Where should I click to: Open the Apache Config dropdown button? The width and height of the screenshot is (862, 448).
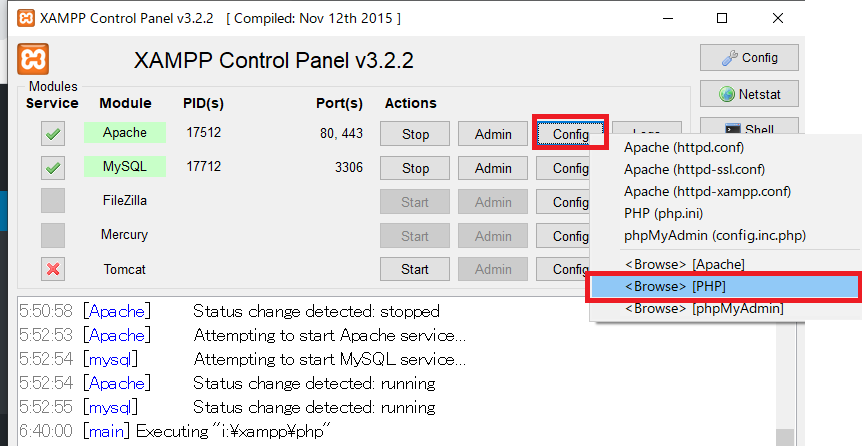coord(570,134)
